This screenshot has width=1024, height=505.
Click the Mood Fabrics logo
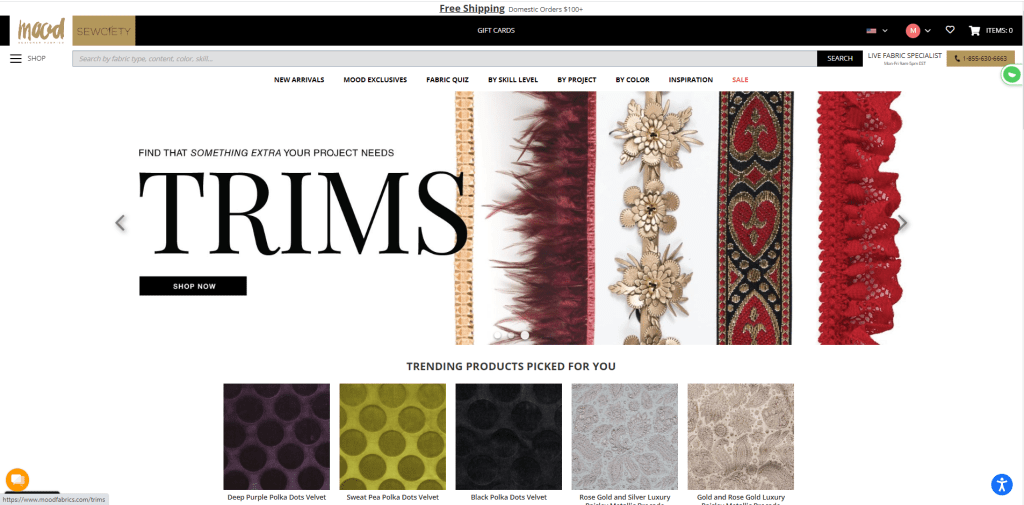point(41,30)
